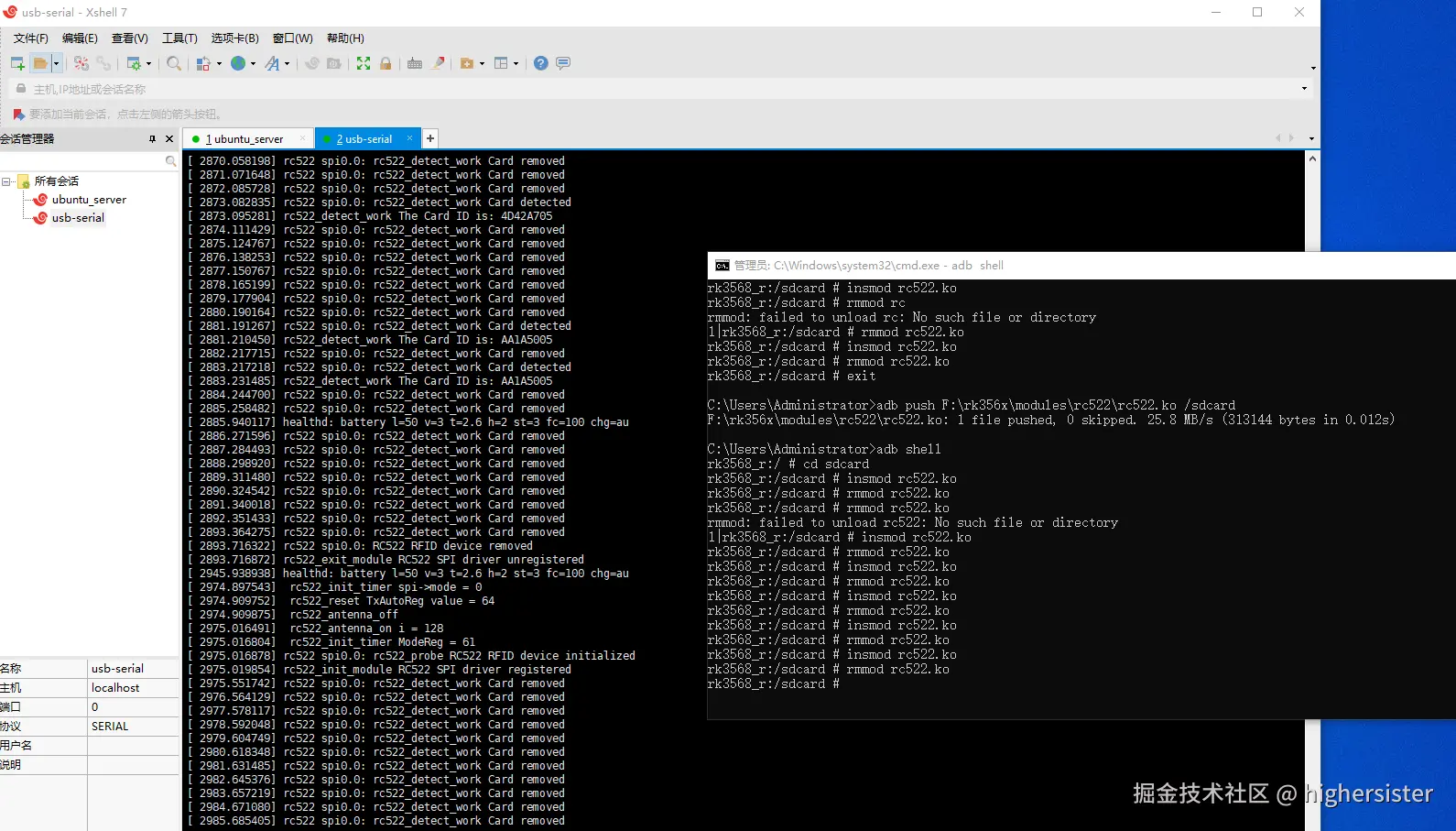Pin the session manager panel
This screenshot has width=1456, height=831.
(x=152, y=139)
